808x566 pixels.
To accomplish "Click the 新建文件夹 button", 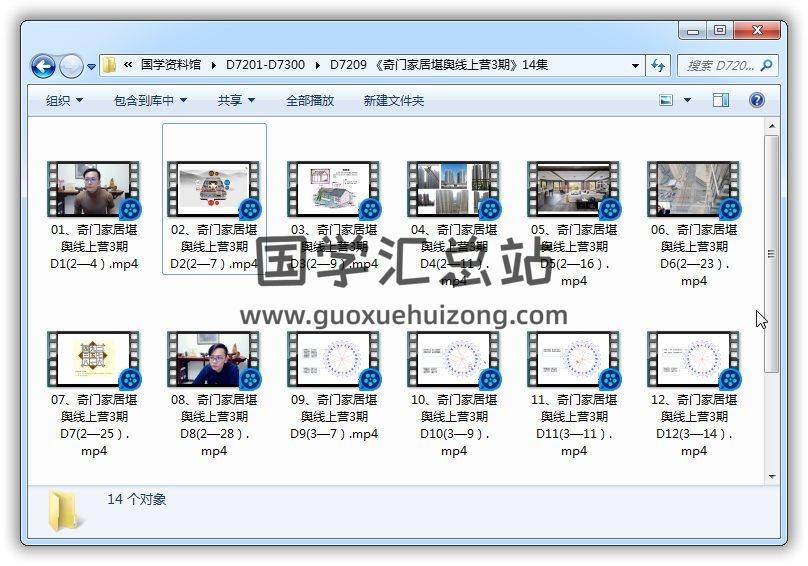I will coord(393,101).
